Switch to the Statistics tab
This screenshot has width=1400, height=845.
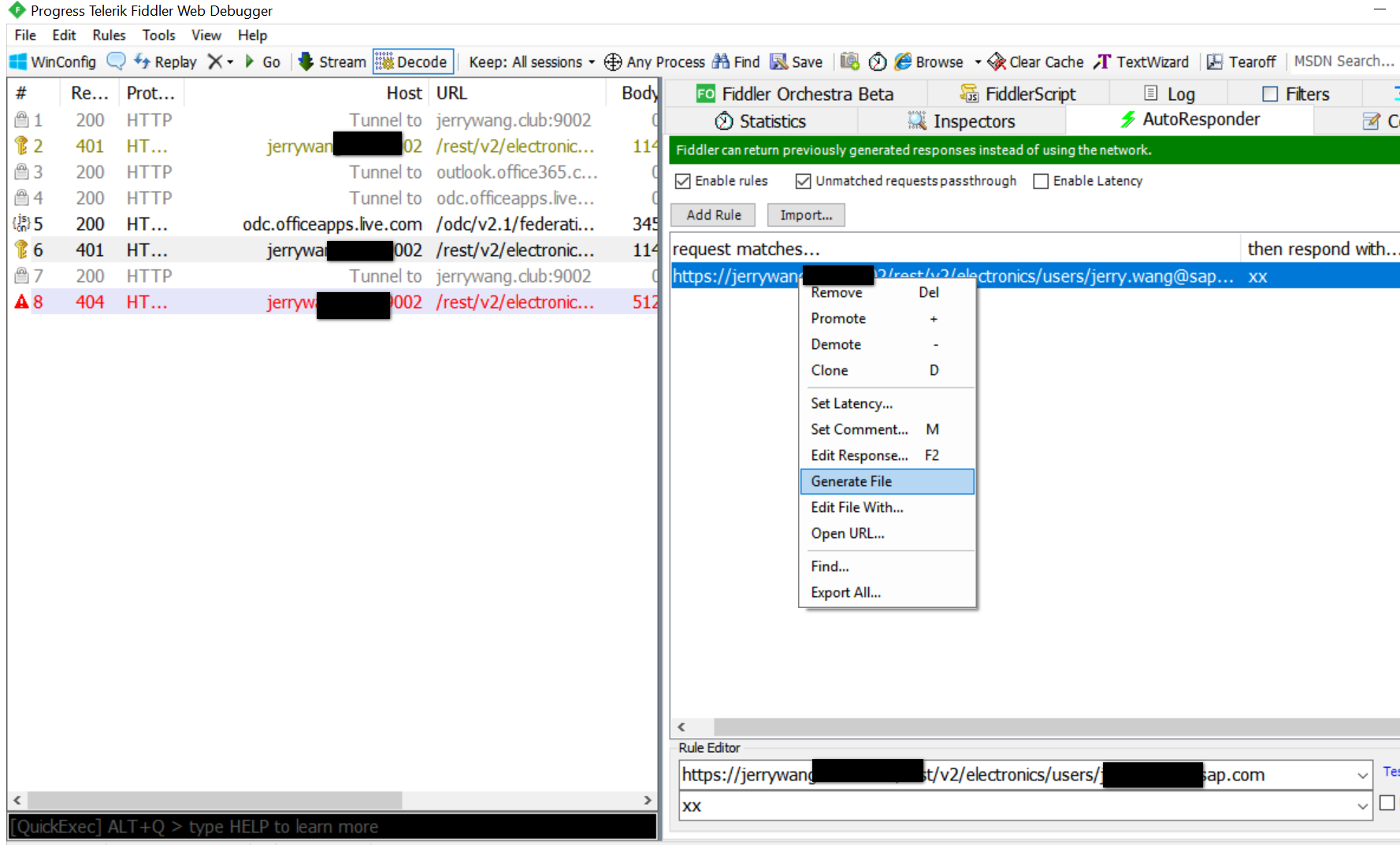point(760,120)
